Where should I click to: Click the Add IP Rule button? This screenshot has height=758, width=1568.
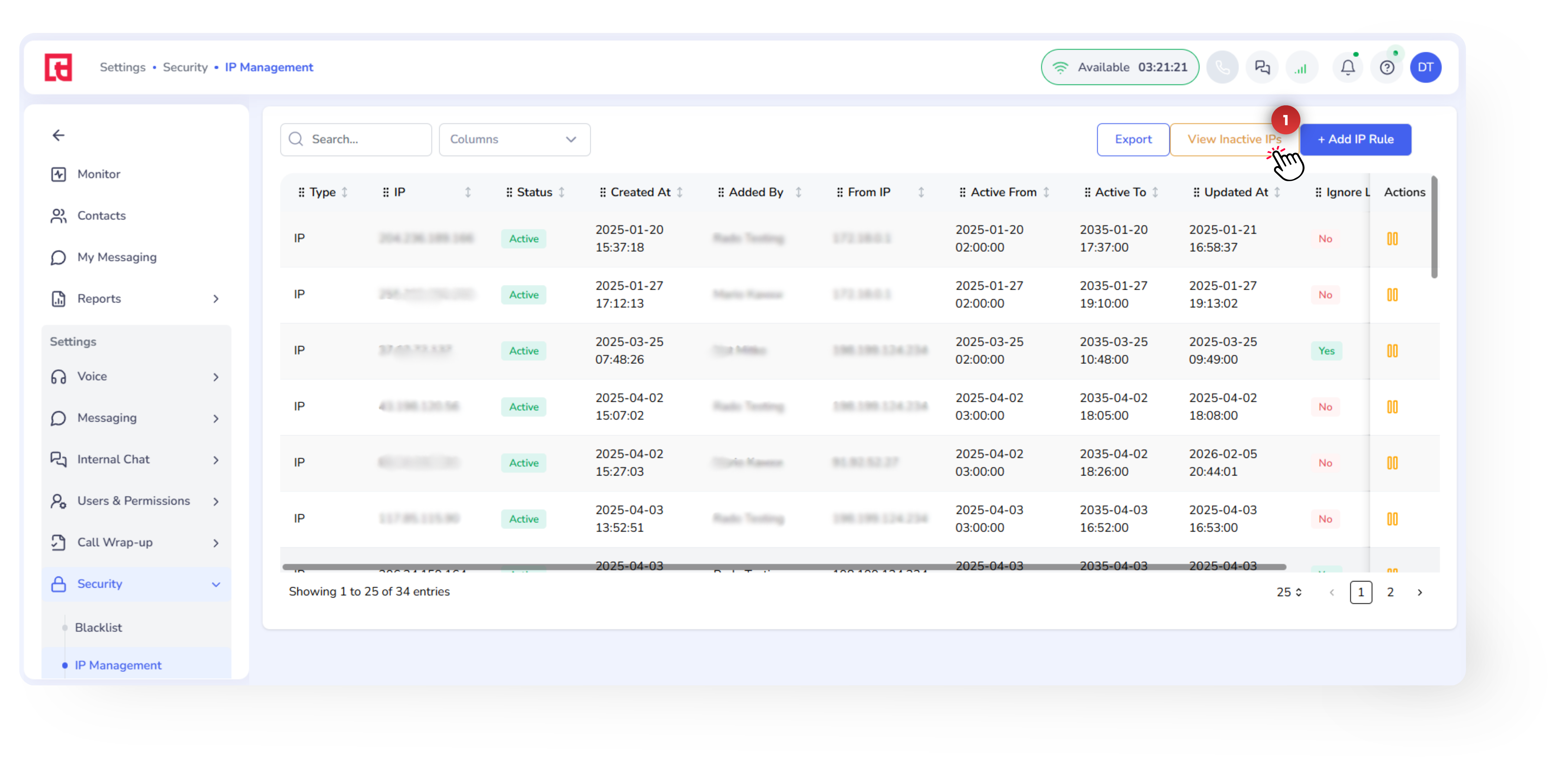[1355, 139]
